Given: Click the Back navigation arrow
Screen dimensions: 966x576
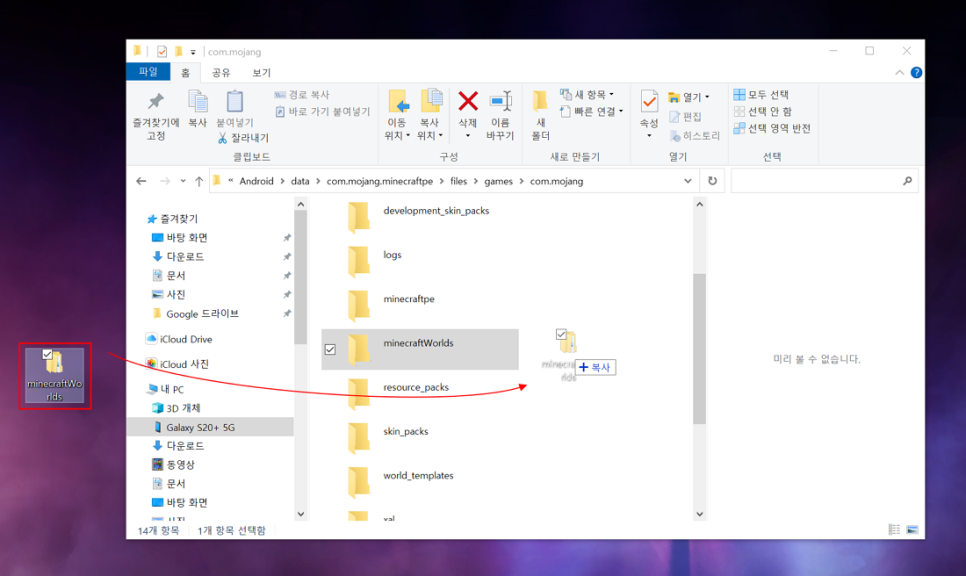Looking at the screenshot, I should 141,181.
